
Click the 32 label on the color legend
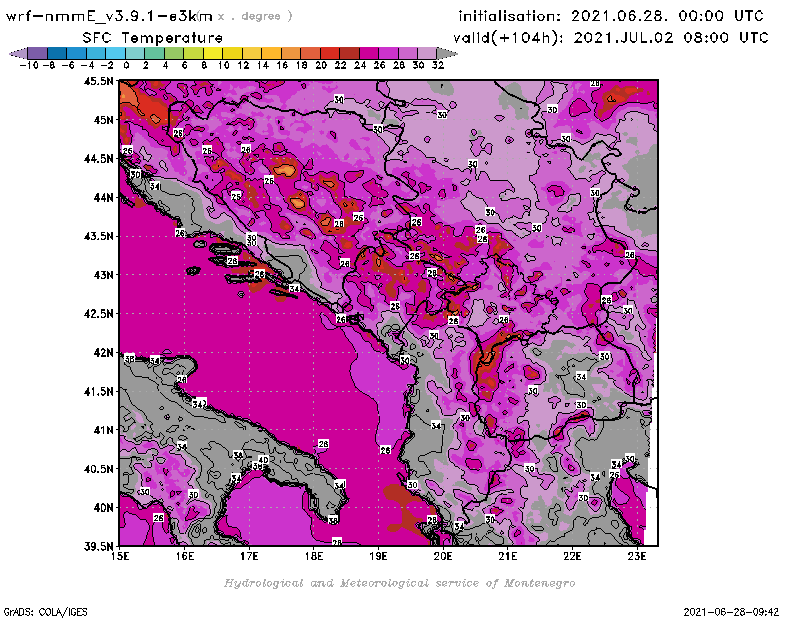438,65
